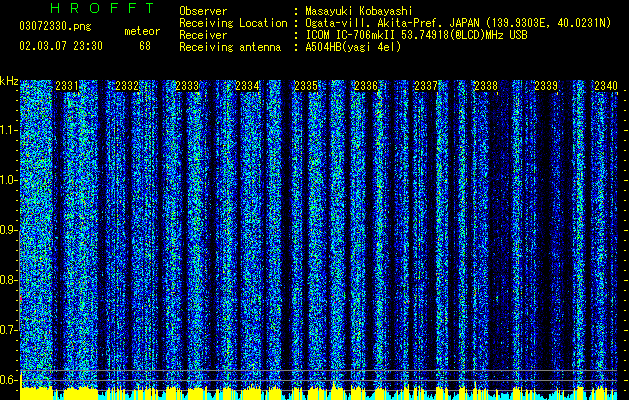Click the 'Receiving Location' label

(x=233, y=23)
